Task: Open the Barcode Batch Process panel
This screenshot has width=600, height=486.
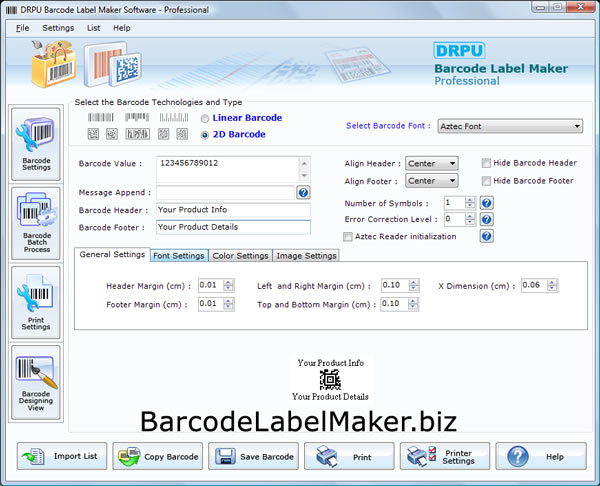Action: point(36,223)
